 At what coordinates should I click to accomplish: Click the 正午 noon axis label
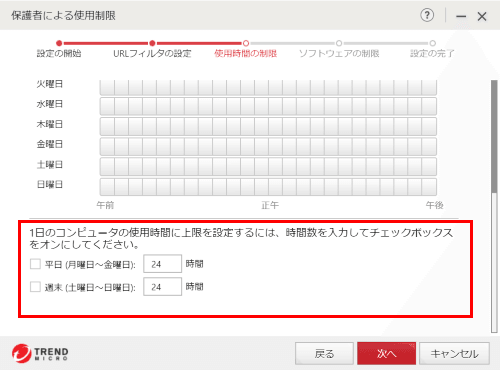(x=270, y=205)
